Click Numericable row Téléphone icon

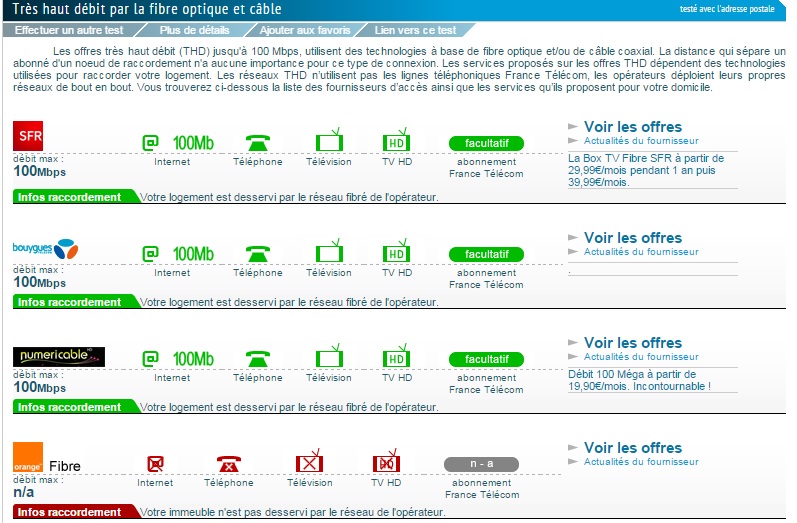(x=258, y=359)
